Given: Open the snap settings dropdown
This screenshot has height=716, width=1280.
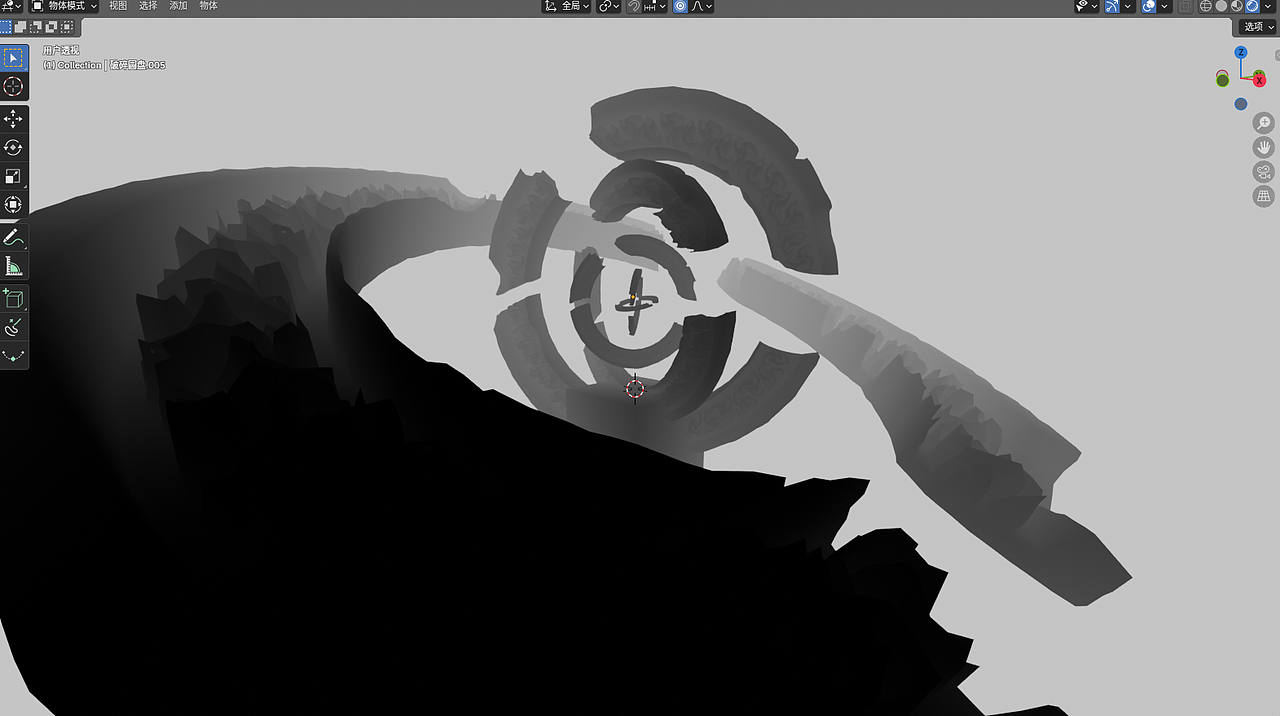Looking at the screenshot, I should click(655, 6).
